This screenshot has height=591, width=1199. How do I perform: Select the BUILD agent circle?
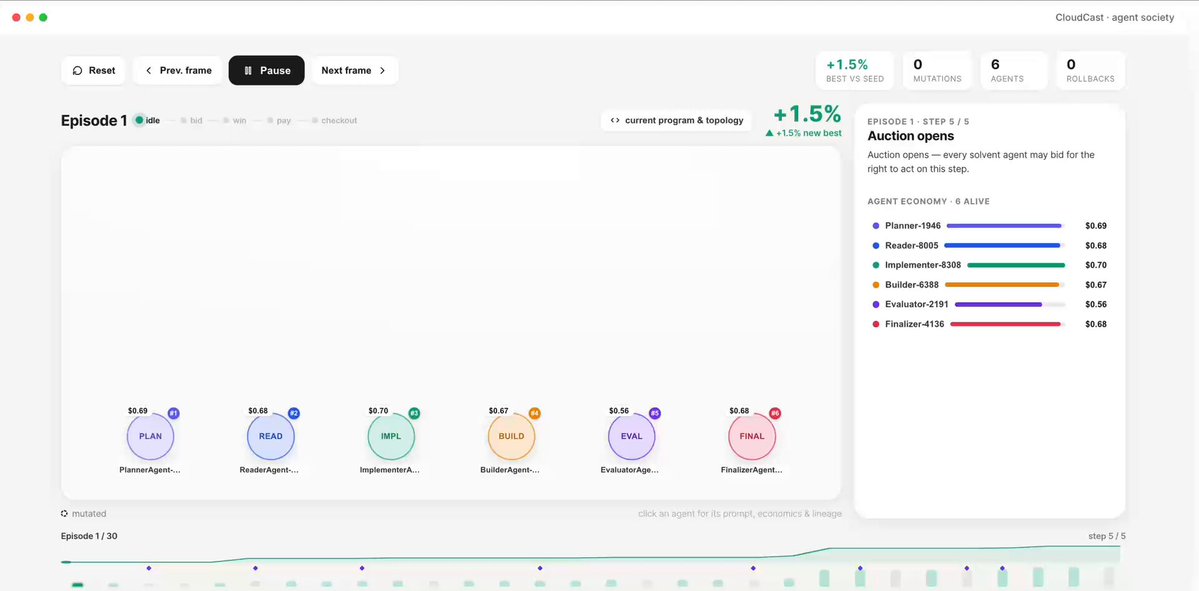[512, 437]
